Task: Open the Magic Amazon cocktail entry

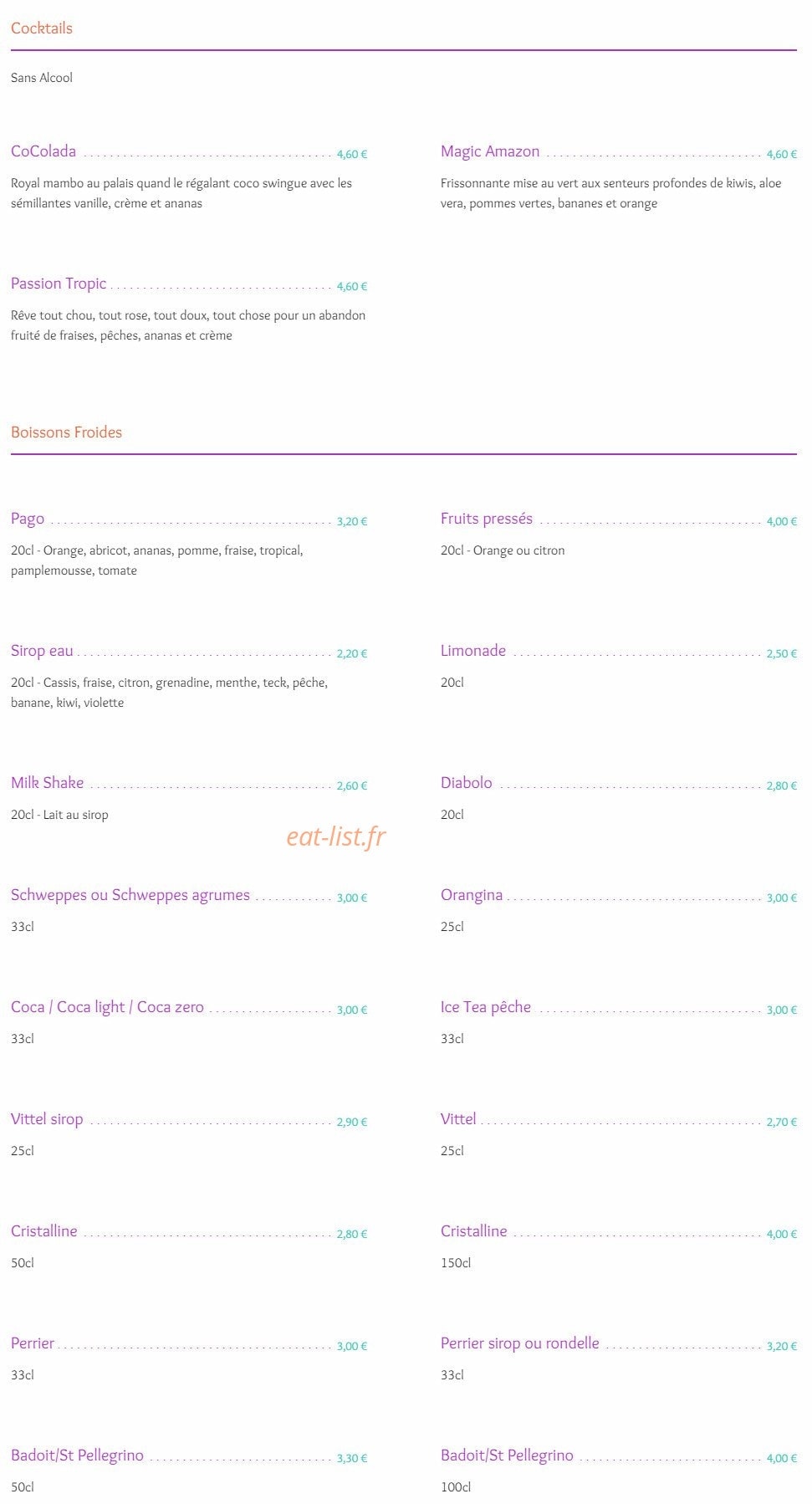Action: (490, 152)
